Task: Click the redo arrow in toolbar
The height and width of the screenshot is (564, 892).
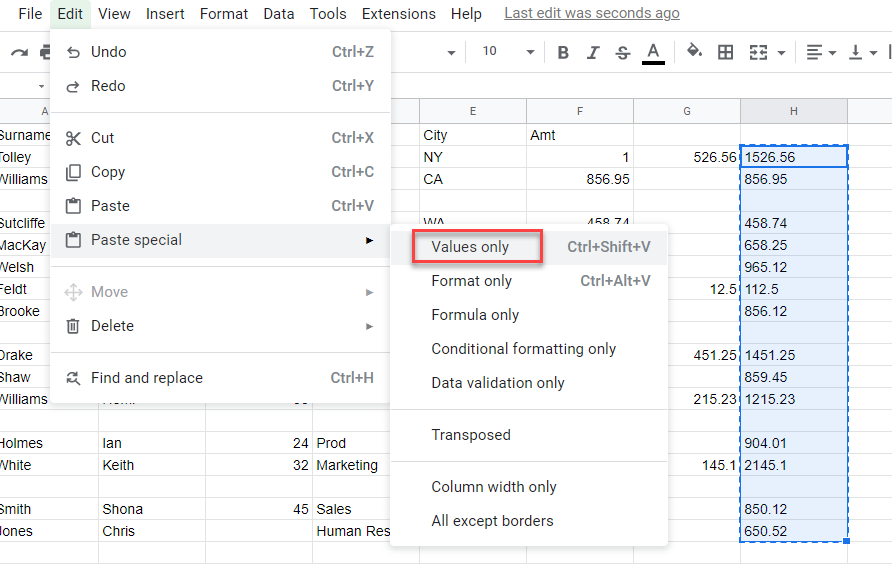Action: pos(19,52)
